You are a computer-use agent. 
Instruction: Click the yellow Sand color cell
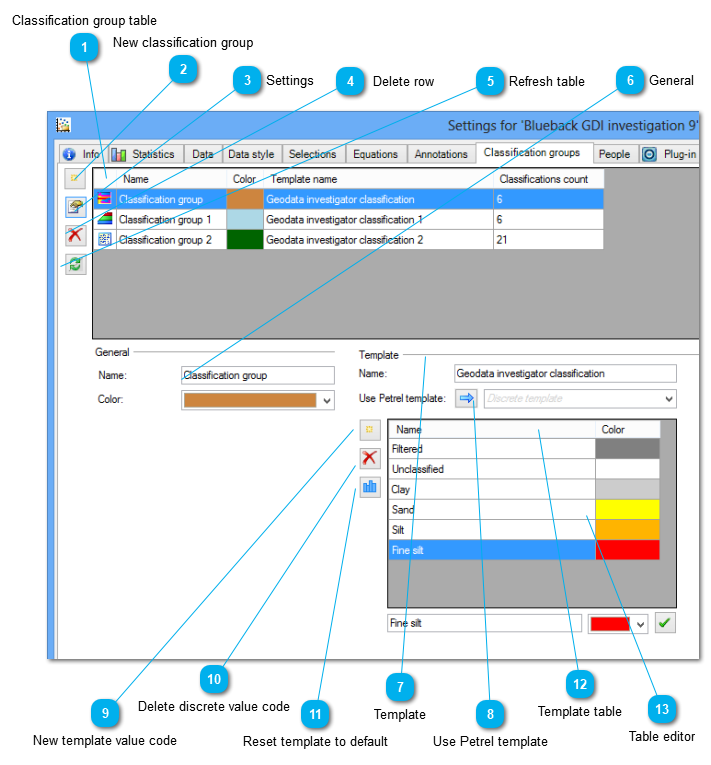(627, 509)
